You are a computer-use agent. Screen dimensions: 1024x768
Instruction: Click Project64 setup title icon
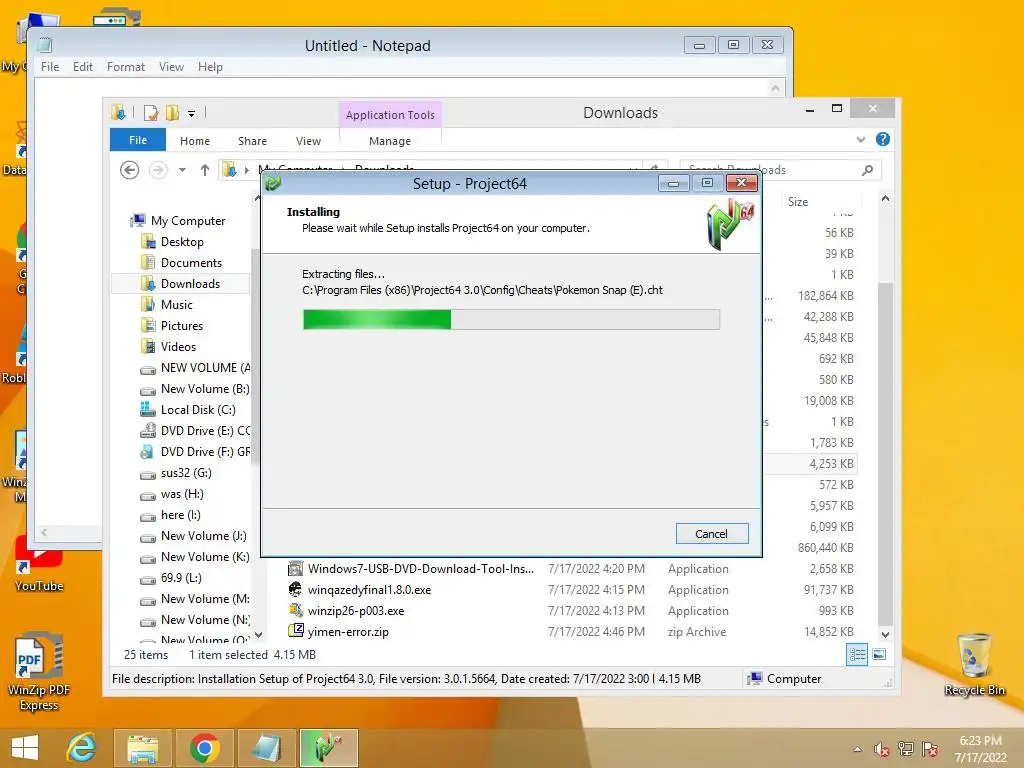[x=273, y=184]
